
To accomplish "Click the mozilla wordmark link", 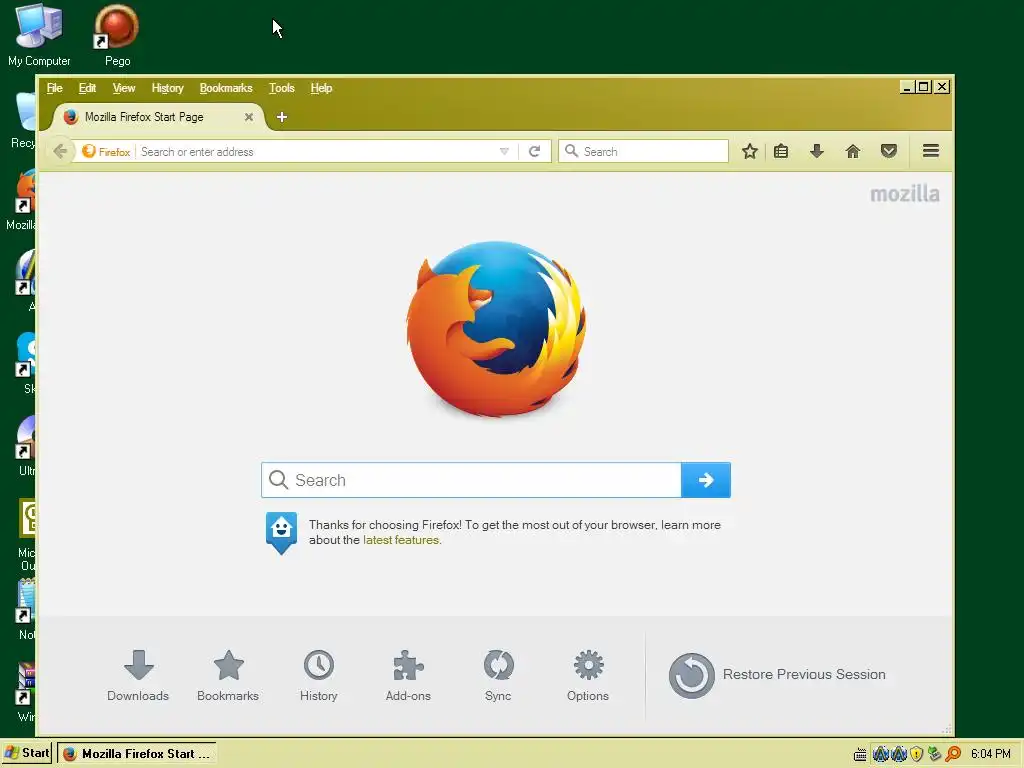I will [904, 194].
